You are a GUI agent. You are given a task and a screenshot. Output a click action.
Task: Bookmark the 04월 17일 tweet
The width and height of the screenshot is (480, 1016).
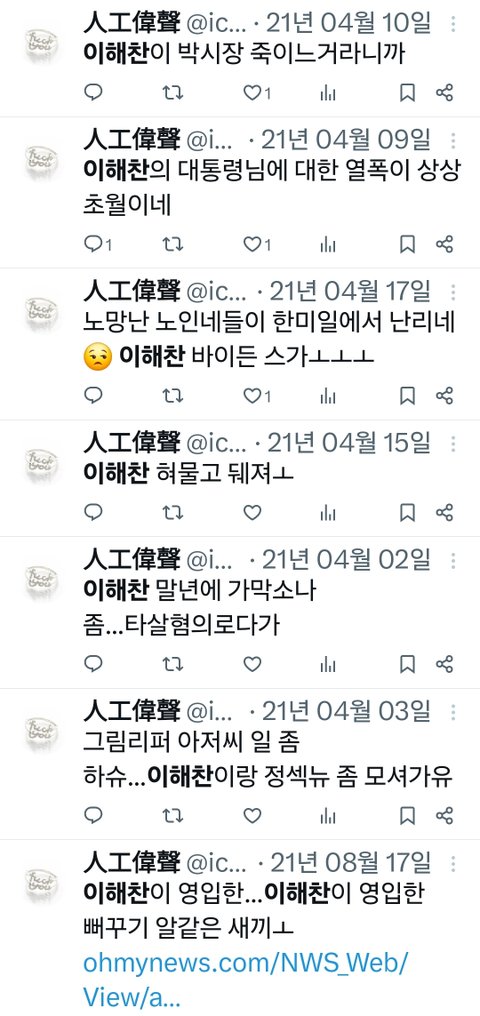pyautogui.click(x=407, y=395)
